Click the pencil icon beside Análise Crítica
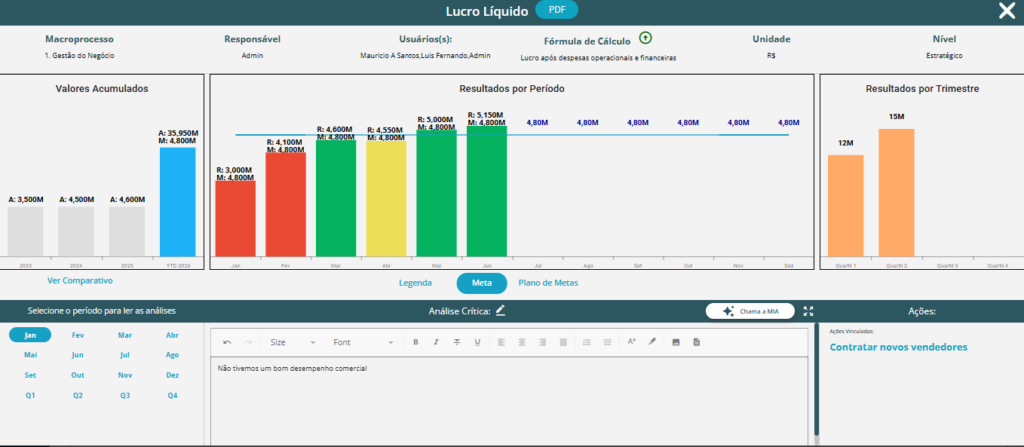The height and width of the screenshot is (447, 1024). 501,310
